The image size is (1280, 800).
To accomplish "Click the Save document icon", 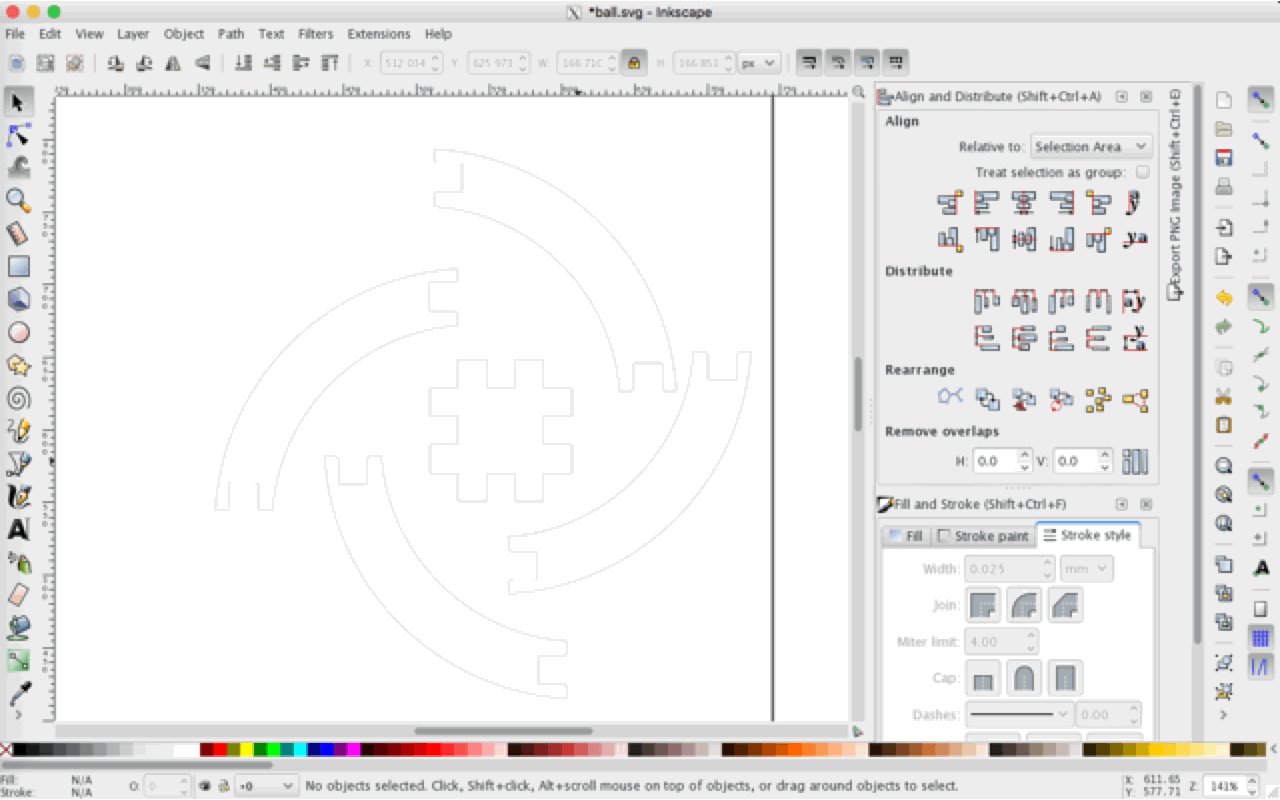I will click(x=1223, y=158).
